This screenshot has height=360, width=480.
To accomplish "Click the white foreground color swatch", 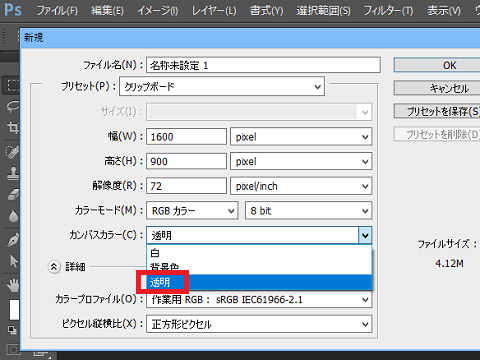I will point(14,310).
